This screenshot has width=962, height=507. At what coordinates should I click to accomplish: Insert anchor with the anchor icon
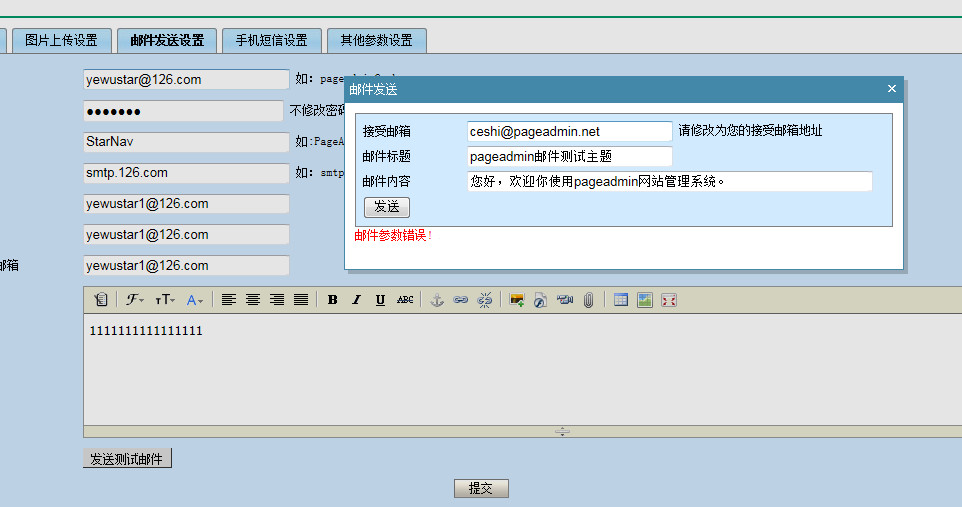pos(436,300)
